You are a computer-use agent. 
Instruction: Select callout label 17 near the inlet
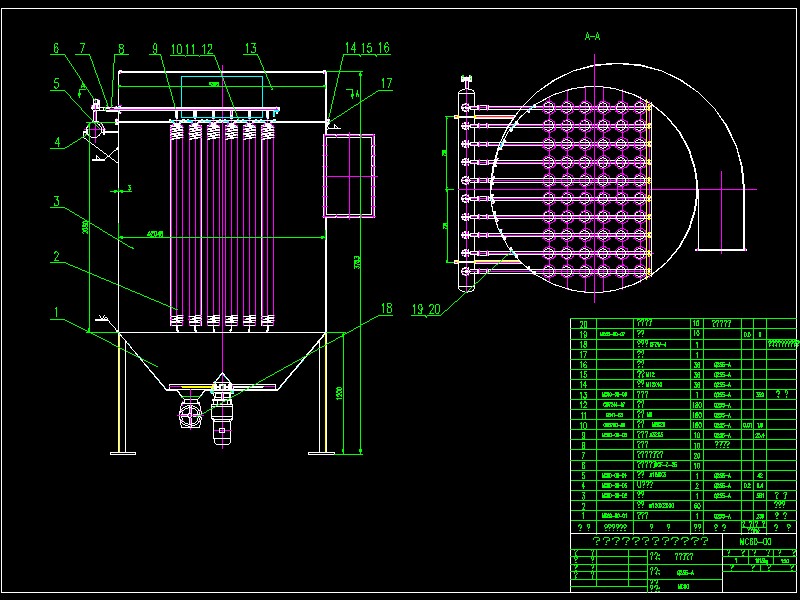tap(387, 83)
